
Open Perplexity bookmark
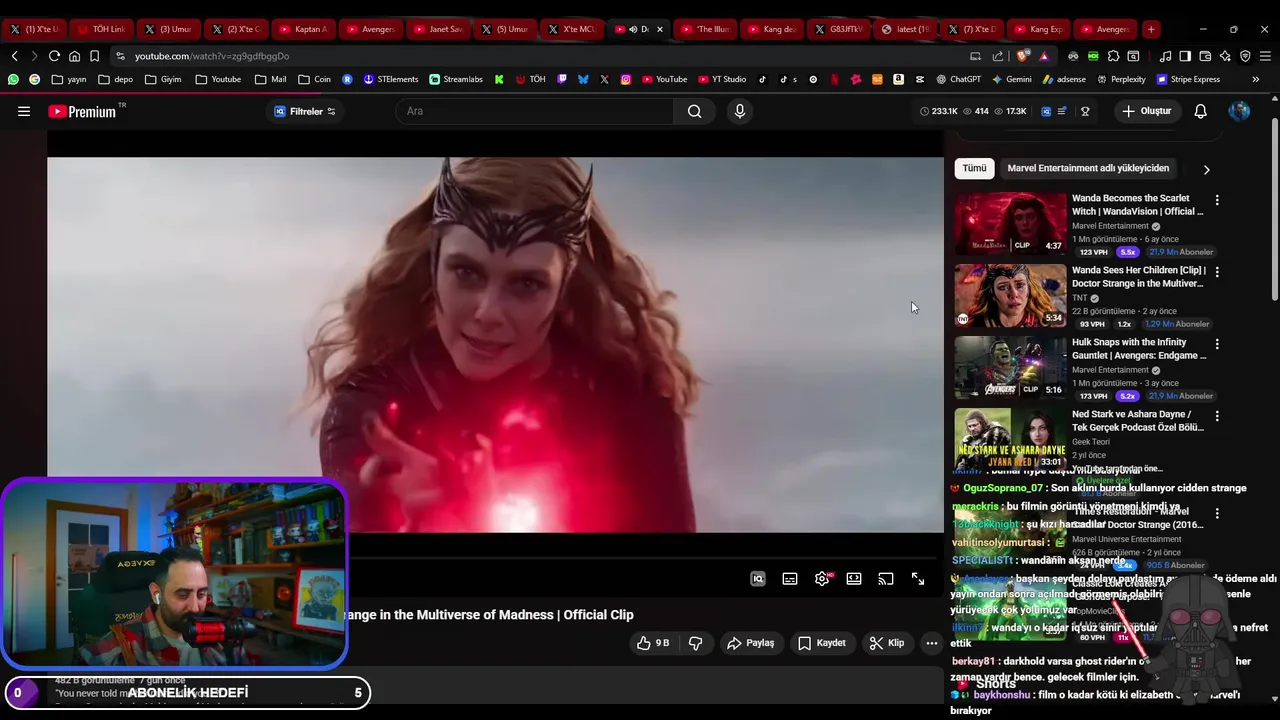(x=1121, y=79)
